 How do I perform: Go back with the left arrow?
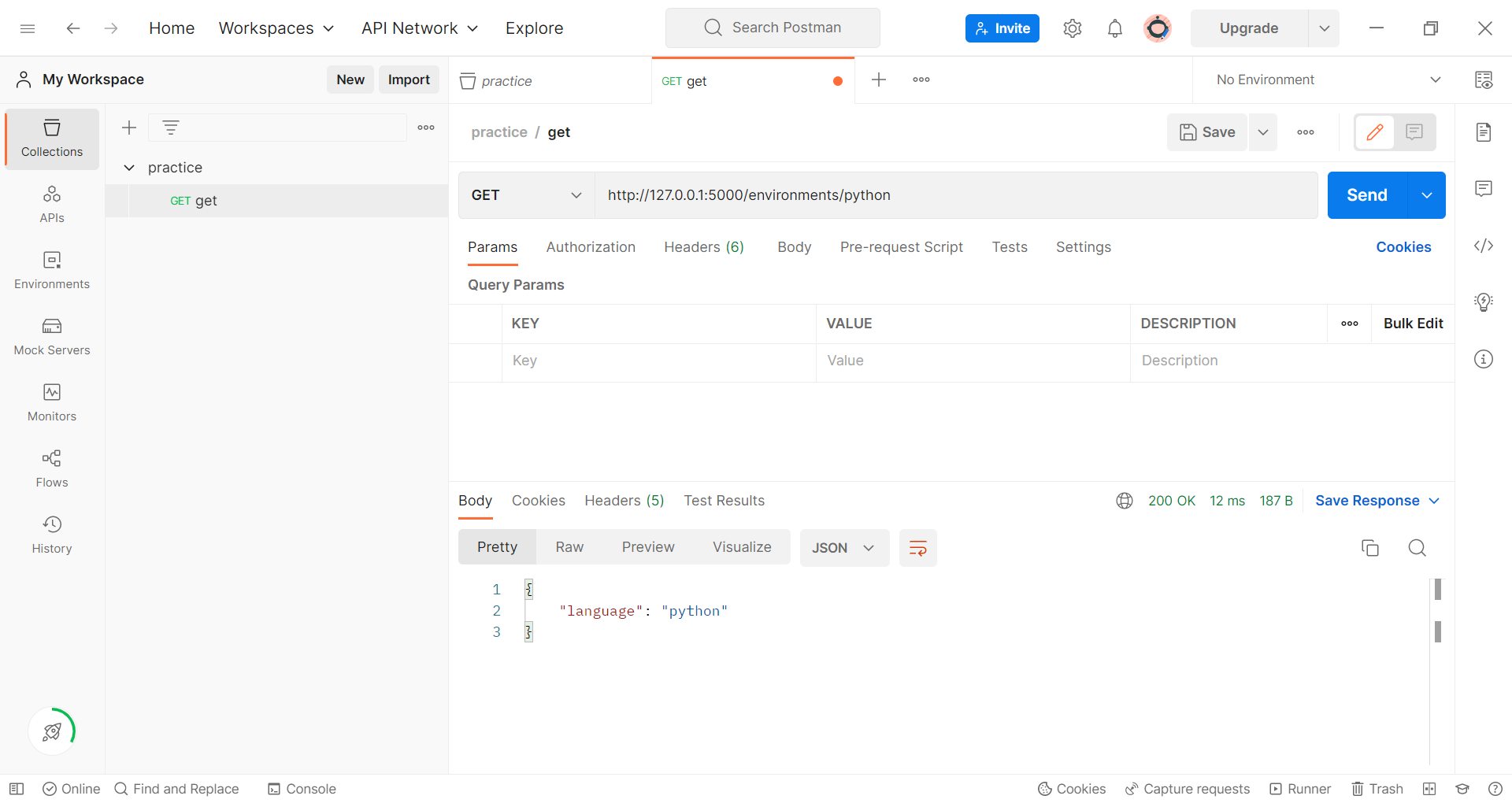point(73,28)
